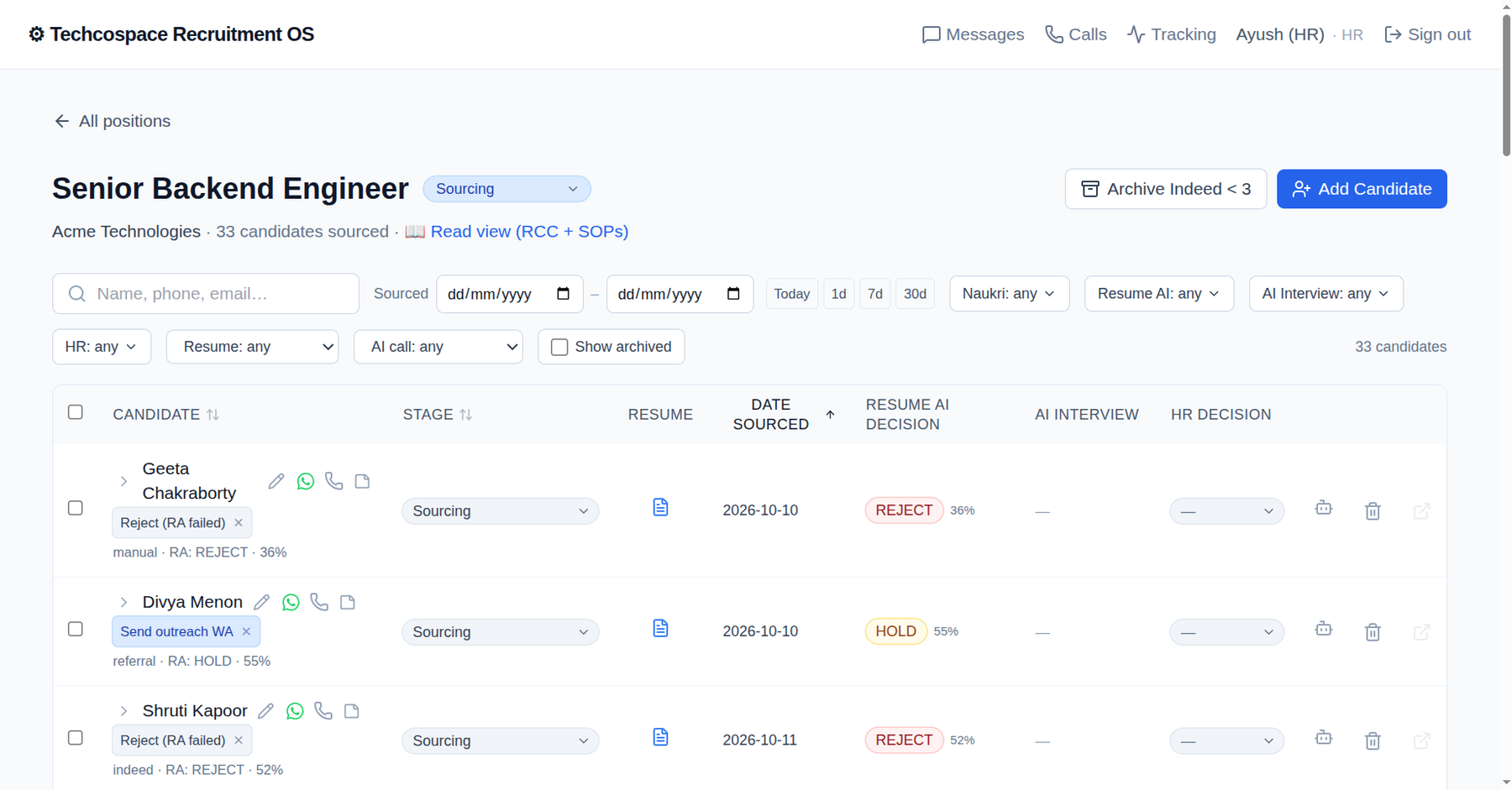
Task: Open the position status Sourcing dropdown
Action: [507, 189]
